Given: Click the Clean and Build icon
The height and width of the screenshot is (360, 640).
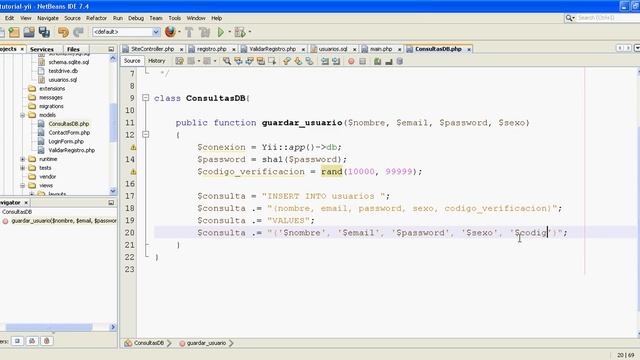Looking at the screenshot, I should 204,32.
